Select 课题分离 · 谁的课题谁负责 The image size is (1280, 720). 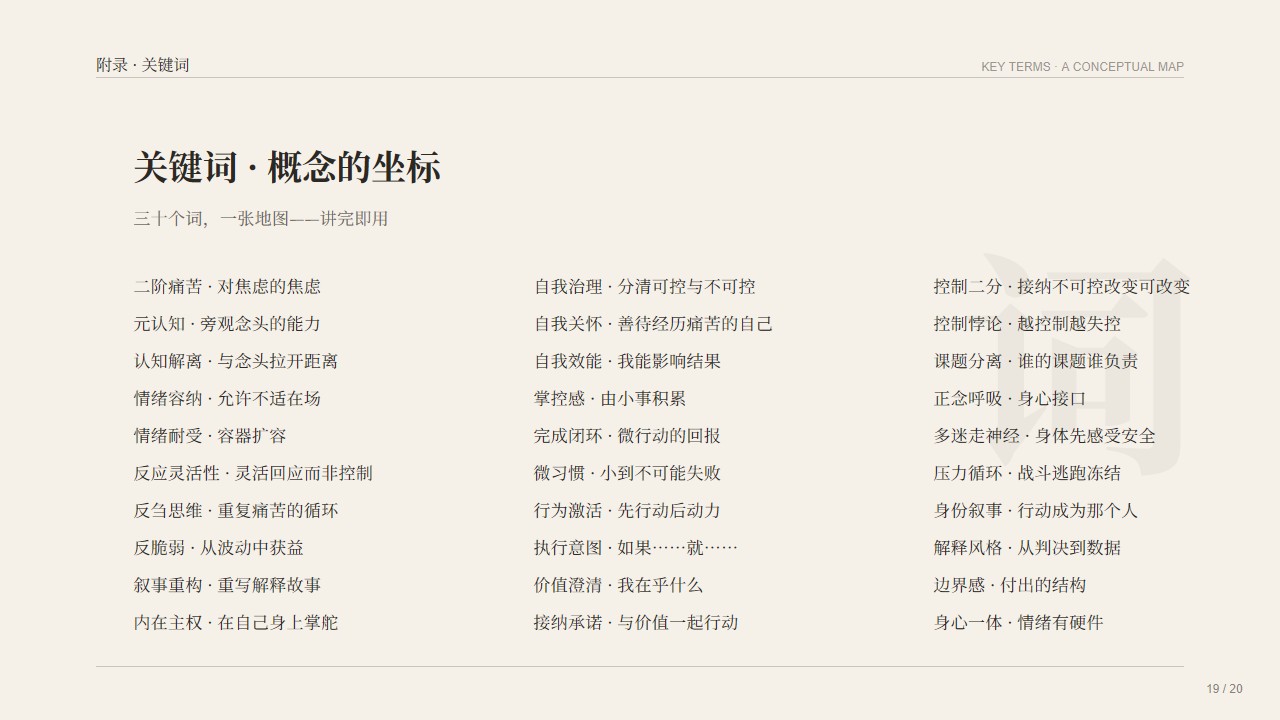click(1036, 361)
